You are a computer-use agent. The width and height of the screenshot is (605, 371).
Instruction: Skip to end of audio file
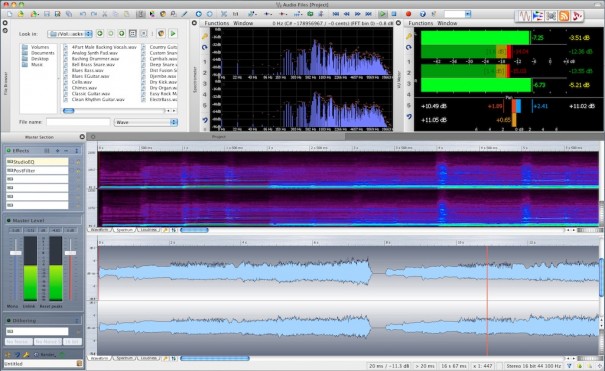(x=368, y=14)
